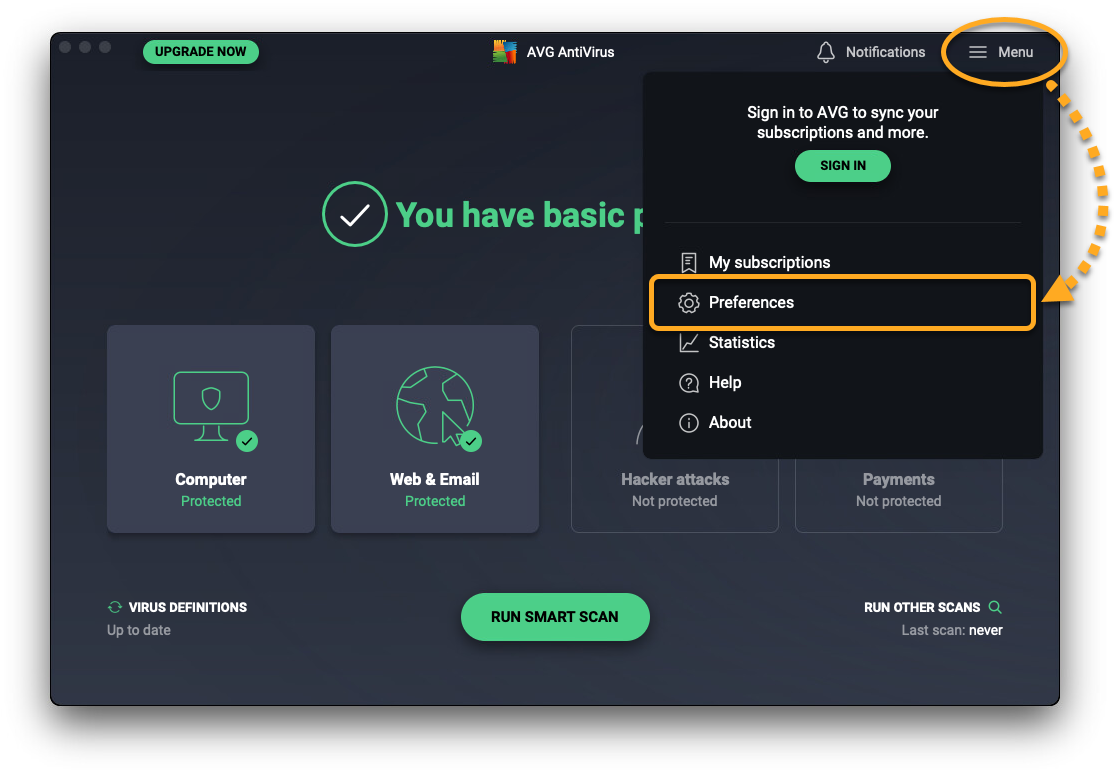Click the Statistics chart icon
The height and width of the screenshot is (775, 1116).
[x=688, y=343]
